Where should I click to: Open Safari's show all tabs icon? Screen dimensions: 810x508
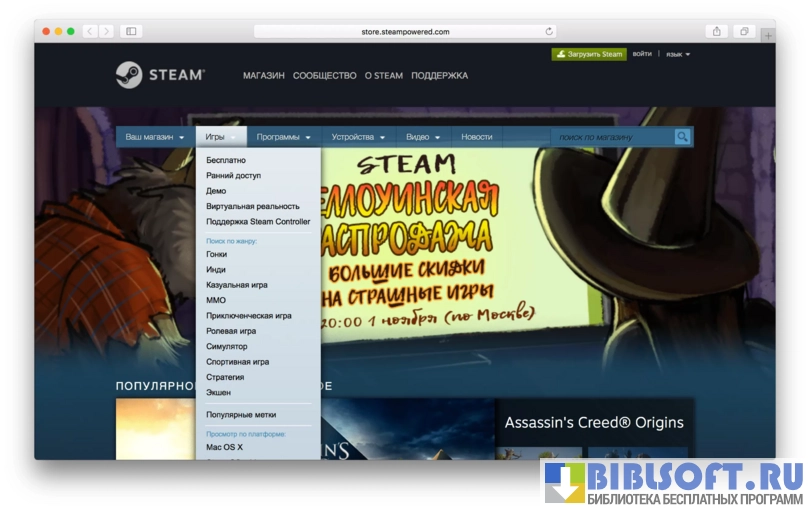[744, 31]
